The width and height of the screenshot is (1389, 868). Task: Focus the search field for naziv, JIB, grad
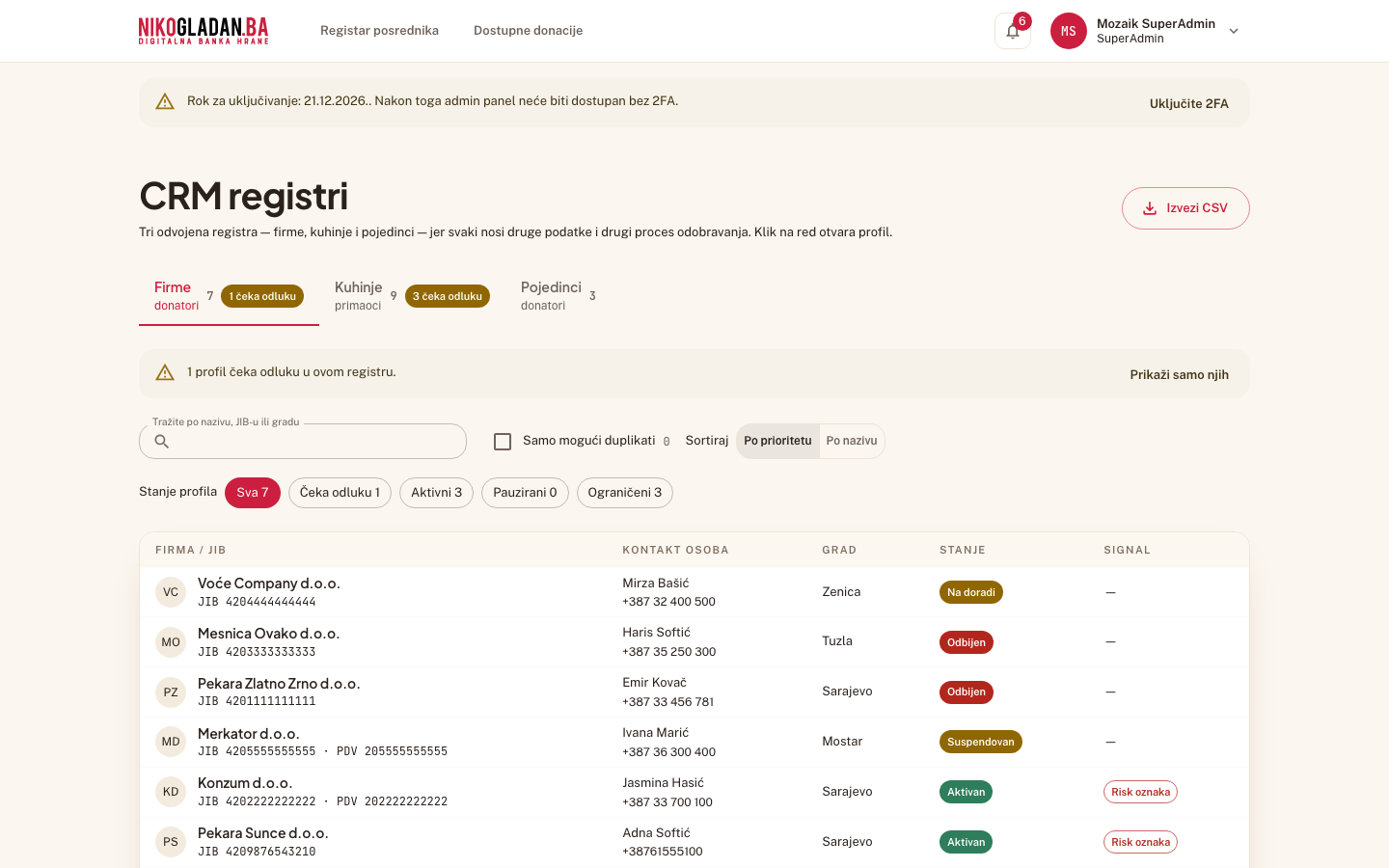click(x=303, y=442)
